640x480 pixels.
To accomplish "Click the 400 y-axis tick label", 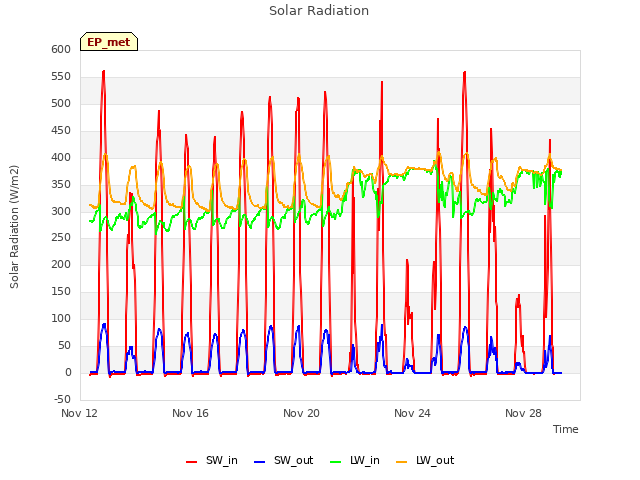I will [x=61, y=157].
